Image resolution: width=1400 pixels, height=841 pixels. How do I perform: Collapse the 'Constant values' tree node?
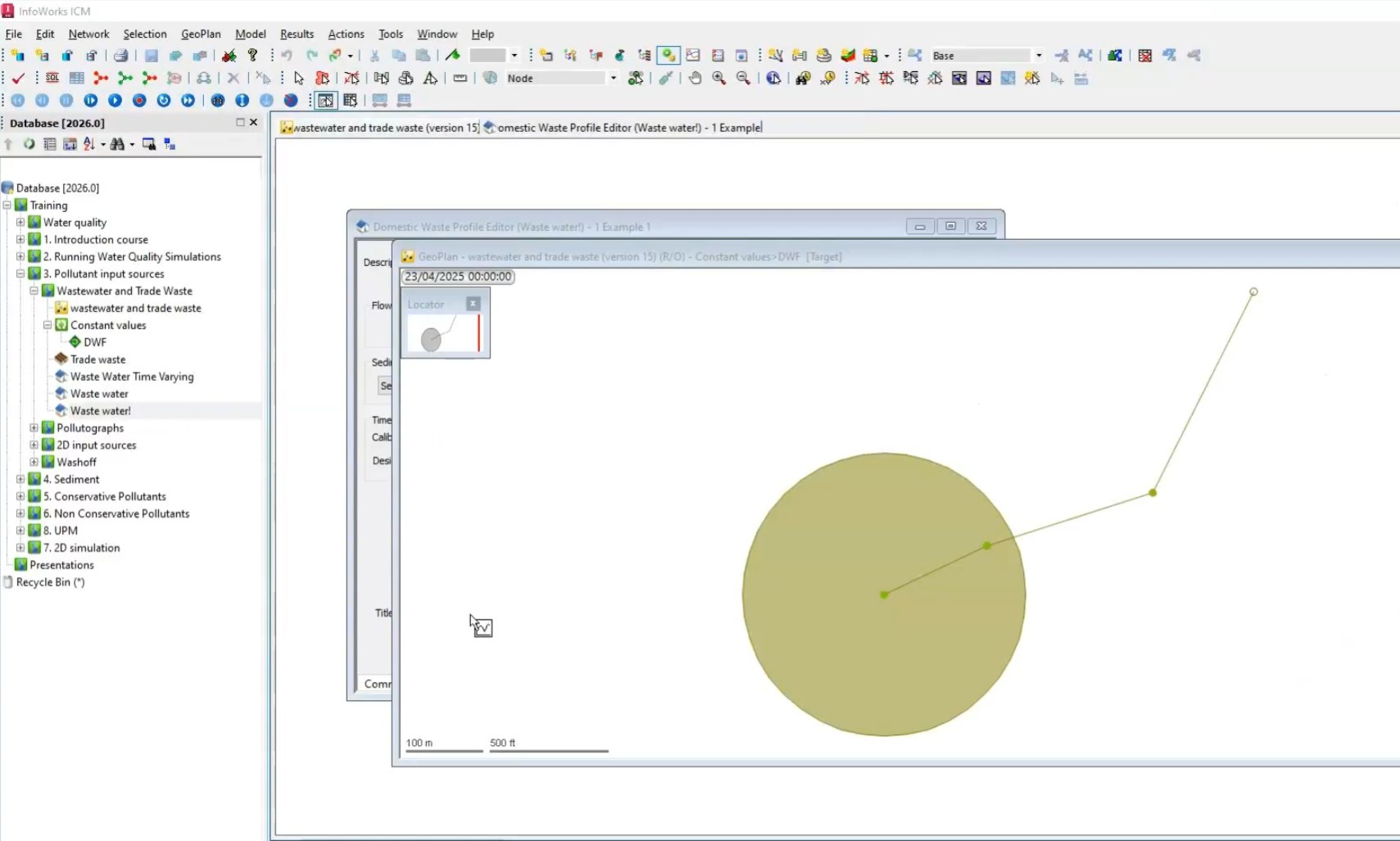pyautogui.click(x=48, y=325)
